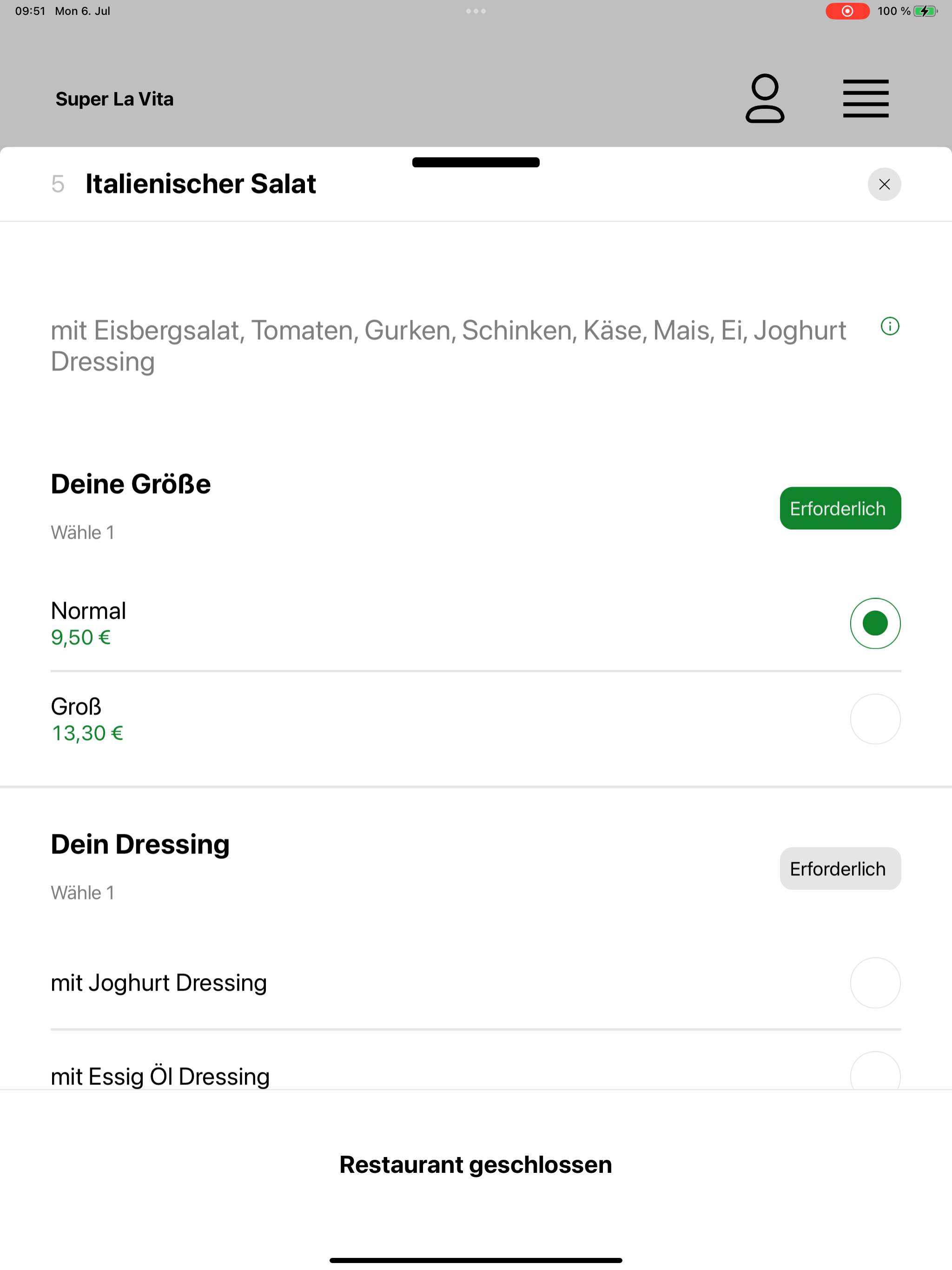This screenshot has height=1270, width=952.
Task: Tap the Restaurant geschlossen button
Action: point(476,1165)
